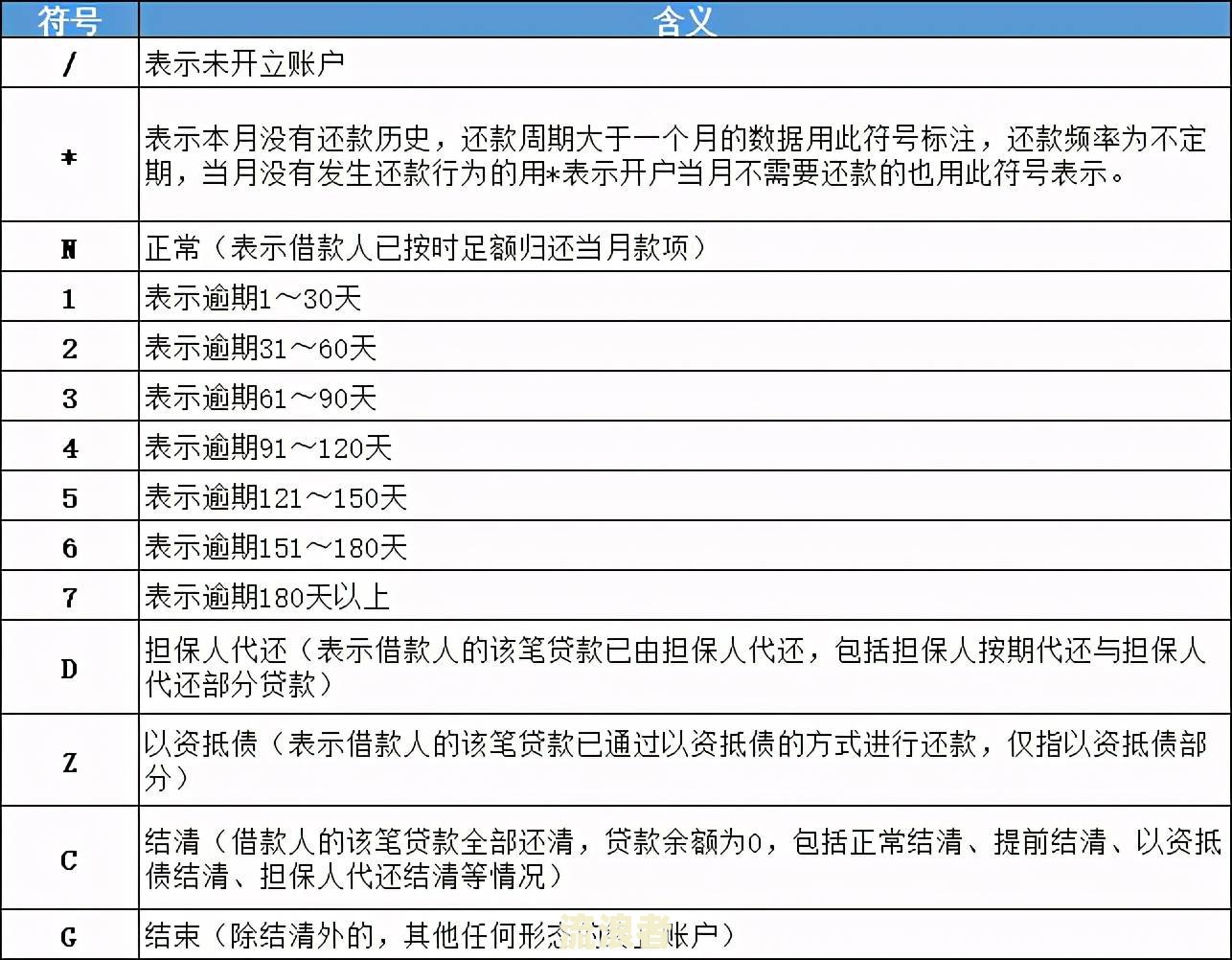1232x960 pixels.
Task: Select the C symbol cell
Action: (x=69, y=857)
